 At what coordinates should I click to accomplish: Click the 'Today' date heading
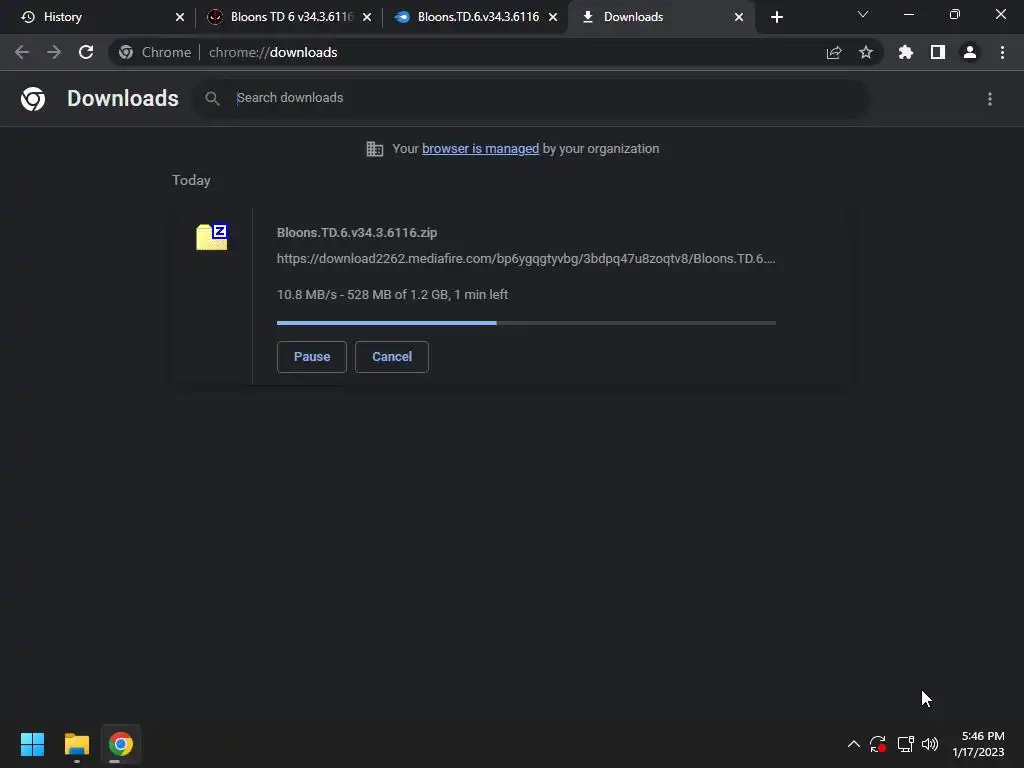click(x=191, y=180)
